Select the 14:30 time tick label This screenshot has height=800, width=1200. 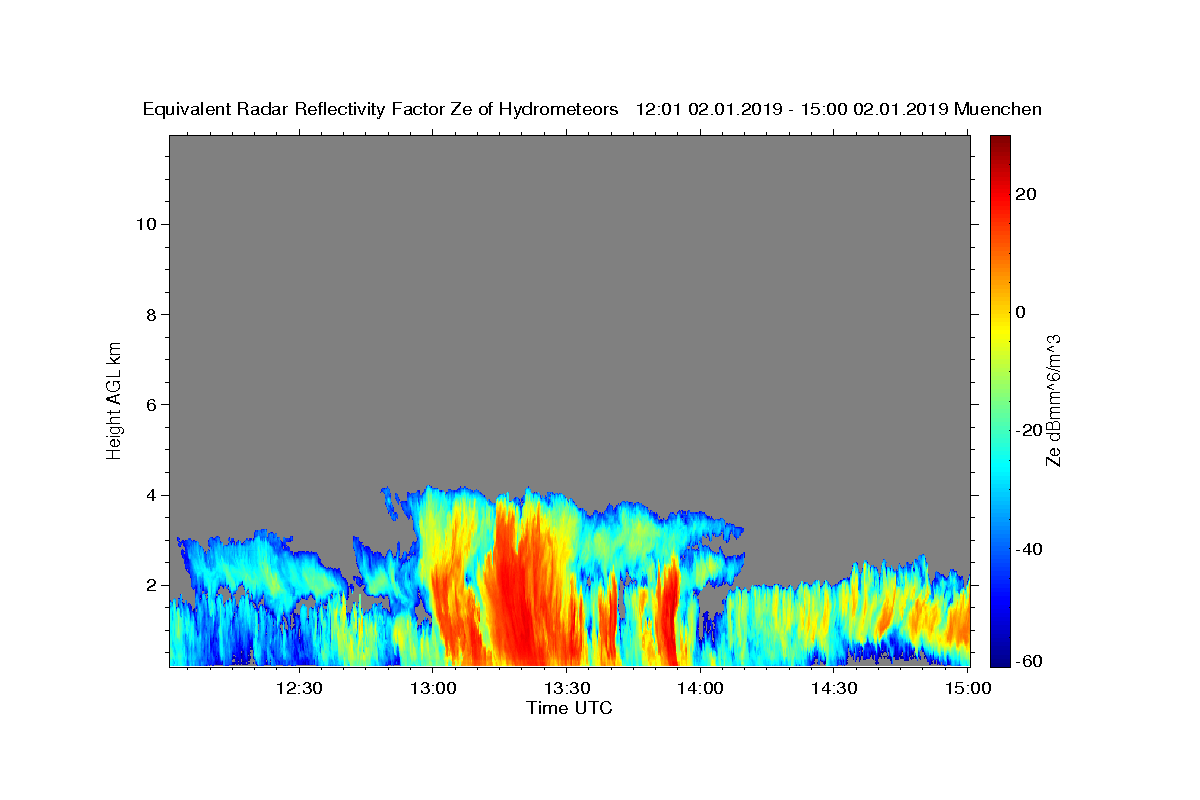click(x=834, y=688)
